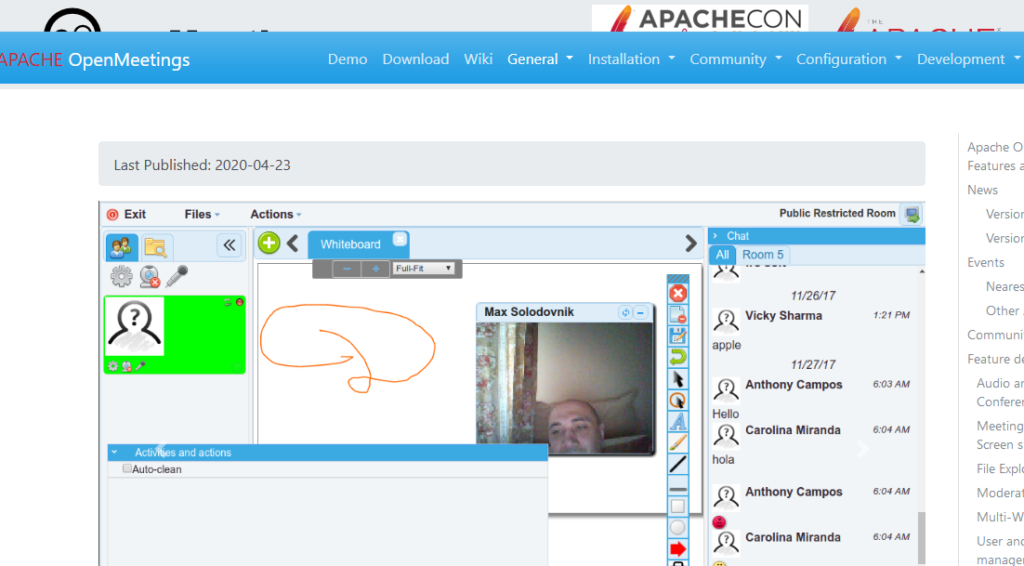Click the save whiteboard floppy icon
Image resolution: width=1024 pixels, height=566 pixels.
click(678, 336)
